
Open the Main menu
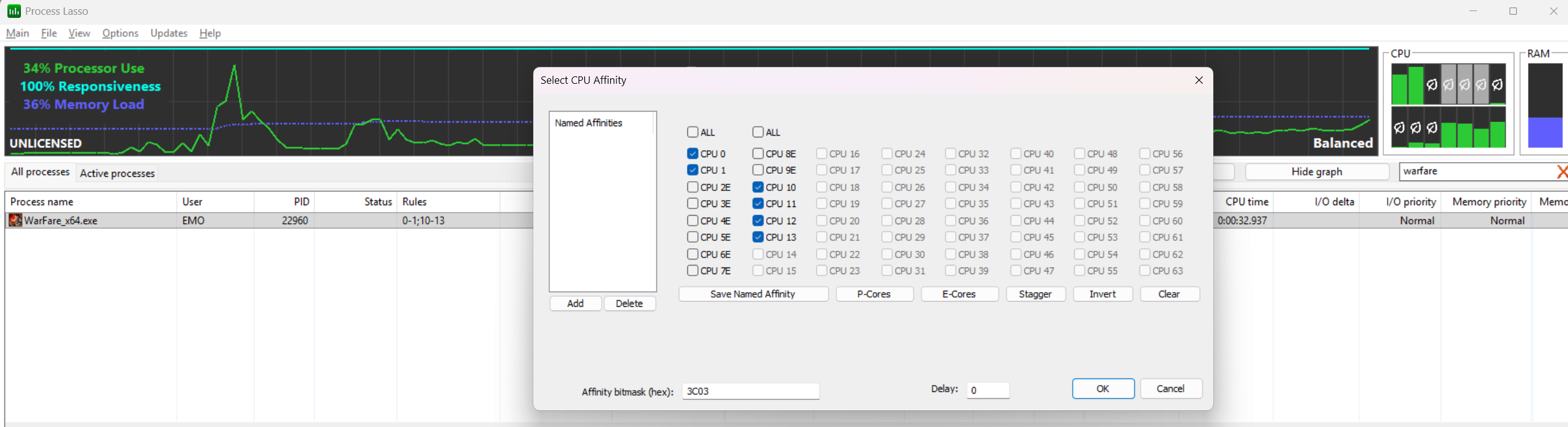[17, 33]
